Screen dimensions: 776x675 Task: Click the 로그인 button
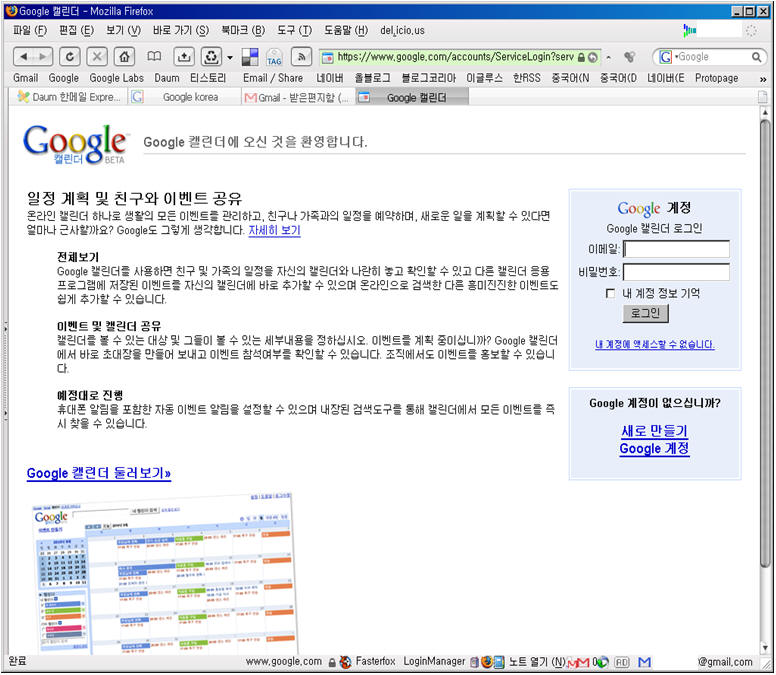point(645,313)
